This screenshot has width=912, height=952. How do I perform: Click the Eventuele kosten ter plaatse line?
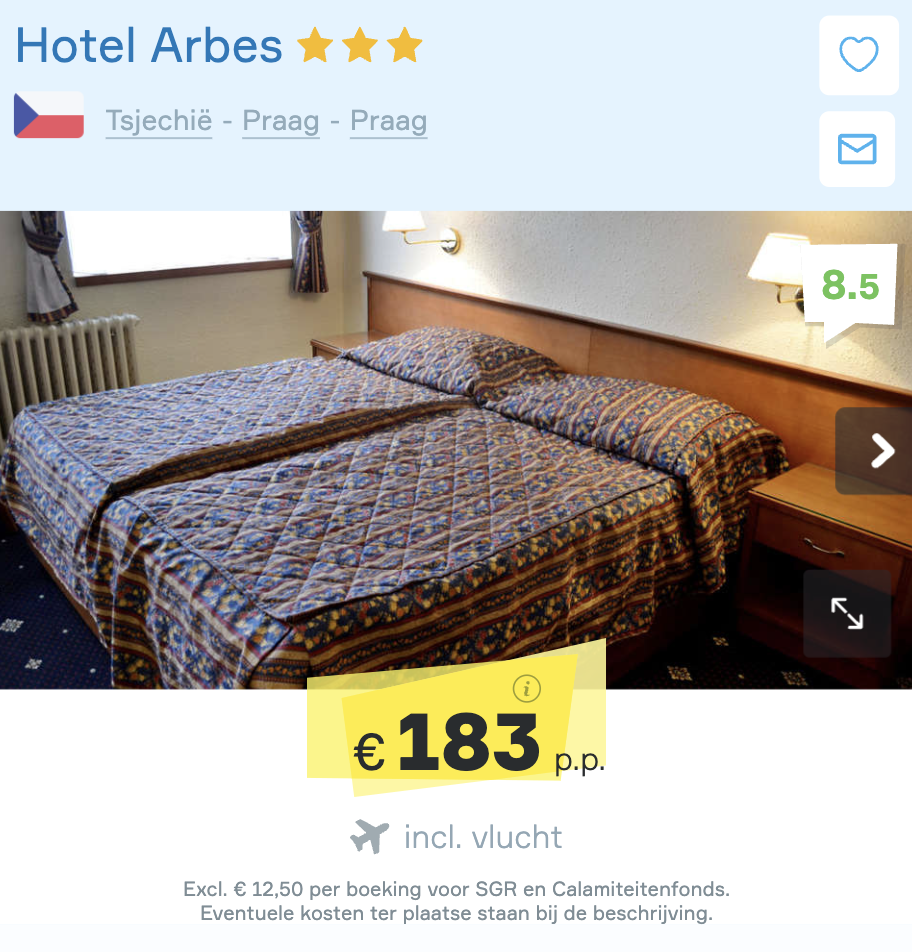coord(457,913)
